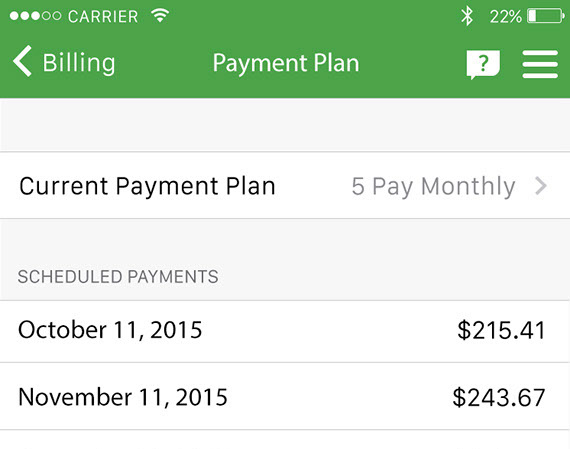Tap the Wi-Fi signal icon
The width and height of the screenshot is (570, 449).
pos(160,15)
